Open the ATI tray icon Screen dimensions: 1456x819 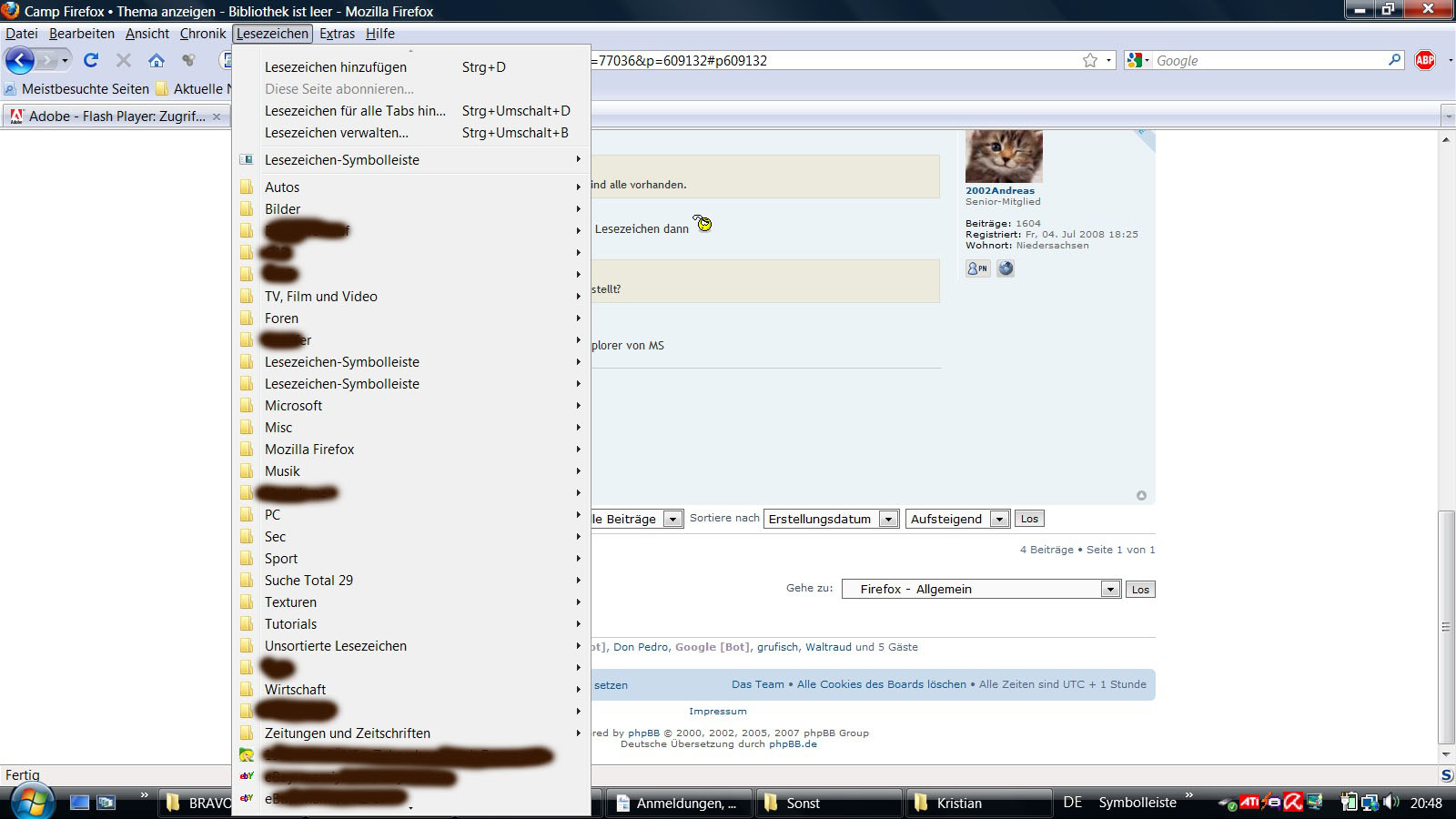point(1249,803)
